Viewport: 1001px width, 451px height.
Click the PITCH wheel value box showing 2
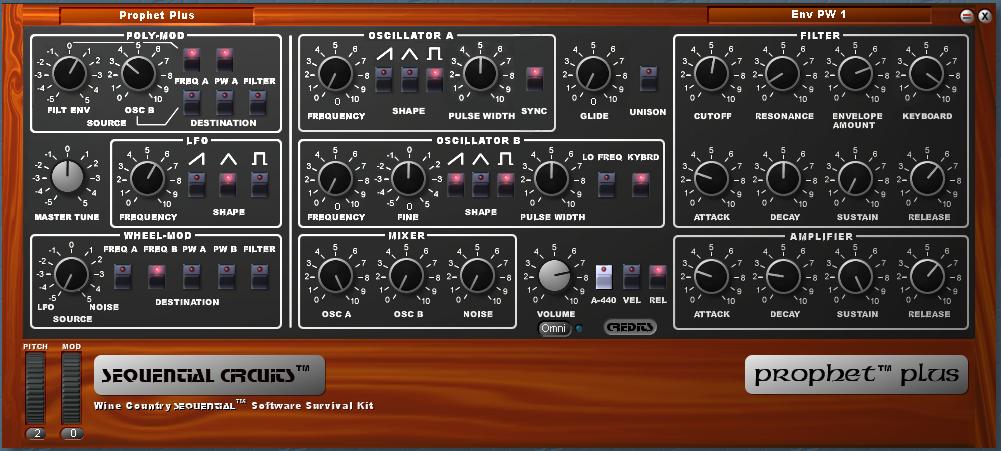[37, 434]
